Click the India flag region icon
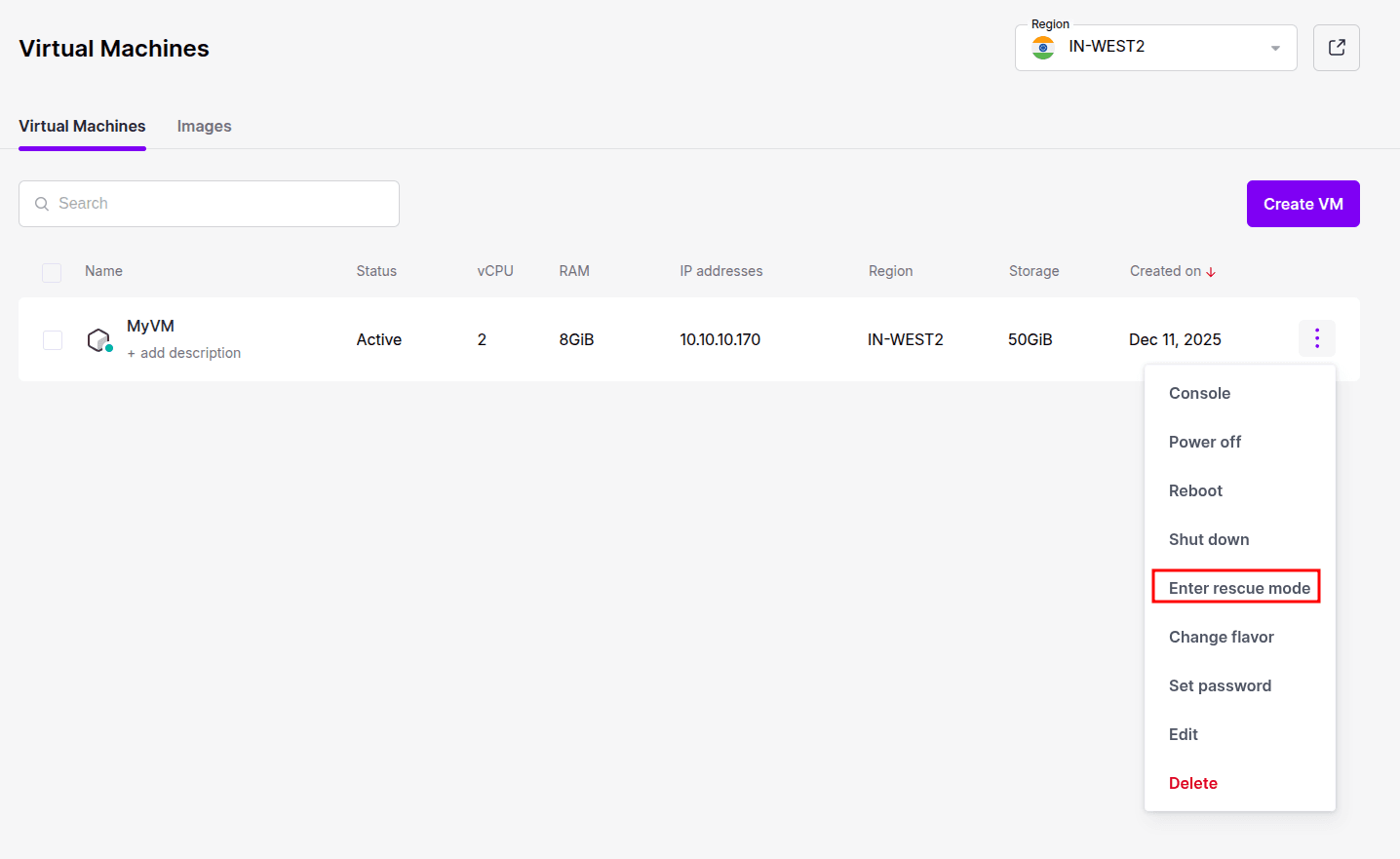 point(1043,48)
